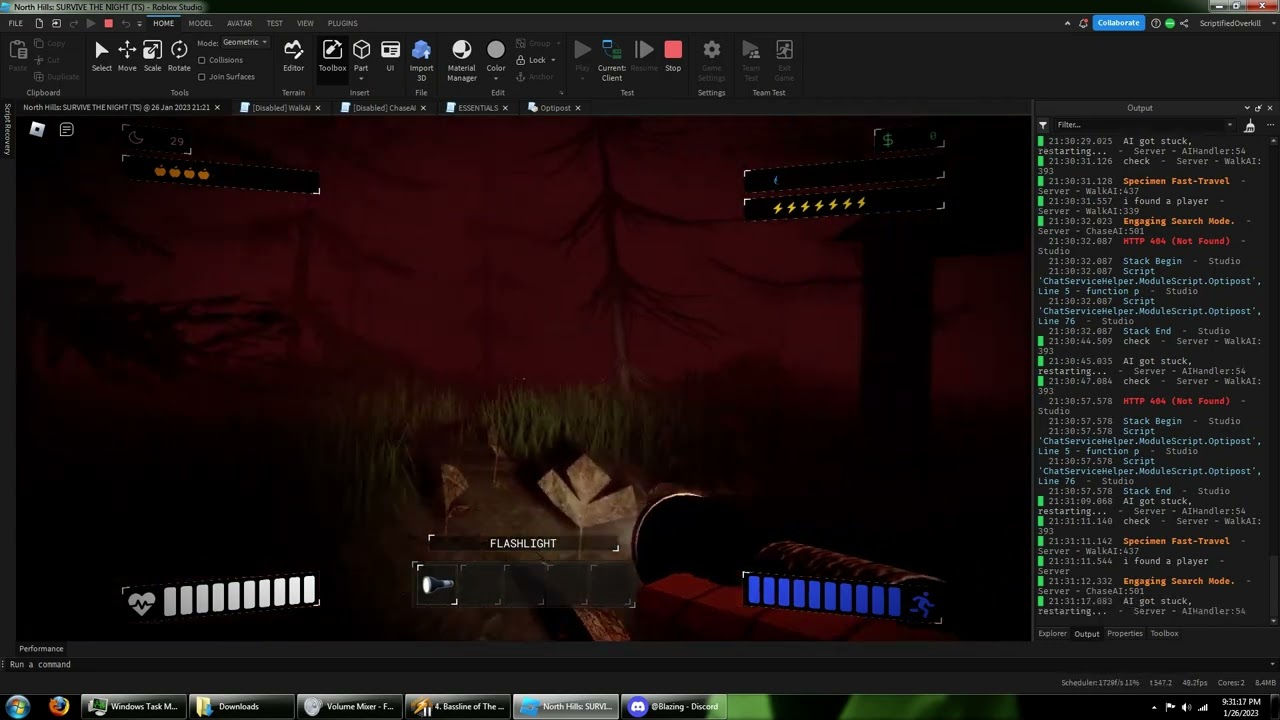1280x720 pixels.
Task: Click the Collaborate button
Action: (1118, 23)
